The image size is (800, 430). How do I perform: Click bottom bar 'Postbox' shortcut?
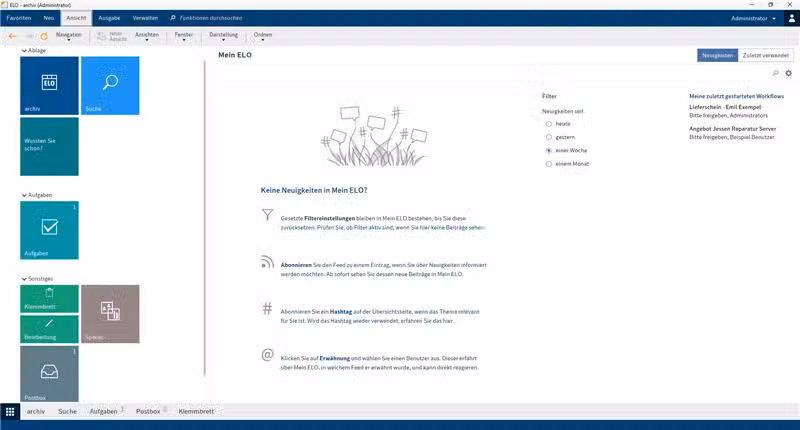click(x=148, y=411)
